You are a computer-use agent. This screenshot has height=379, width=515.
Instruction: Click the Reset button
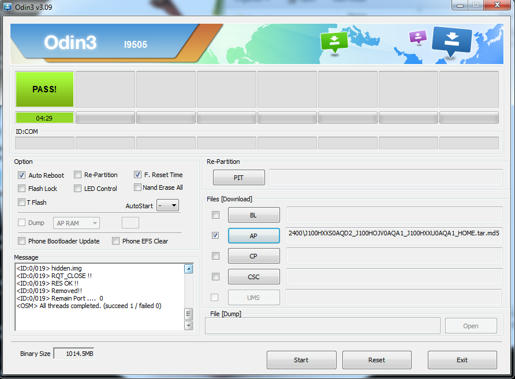(377, 360)
